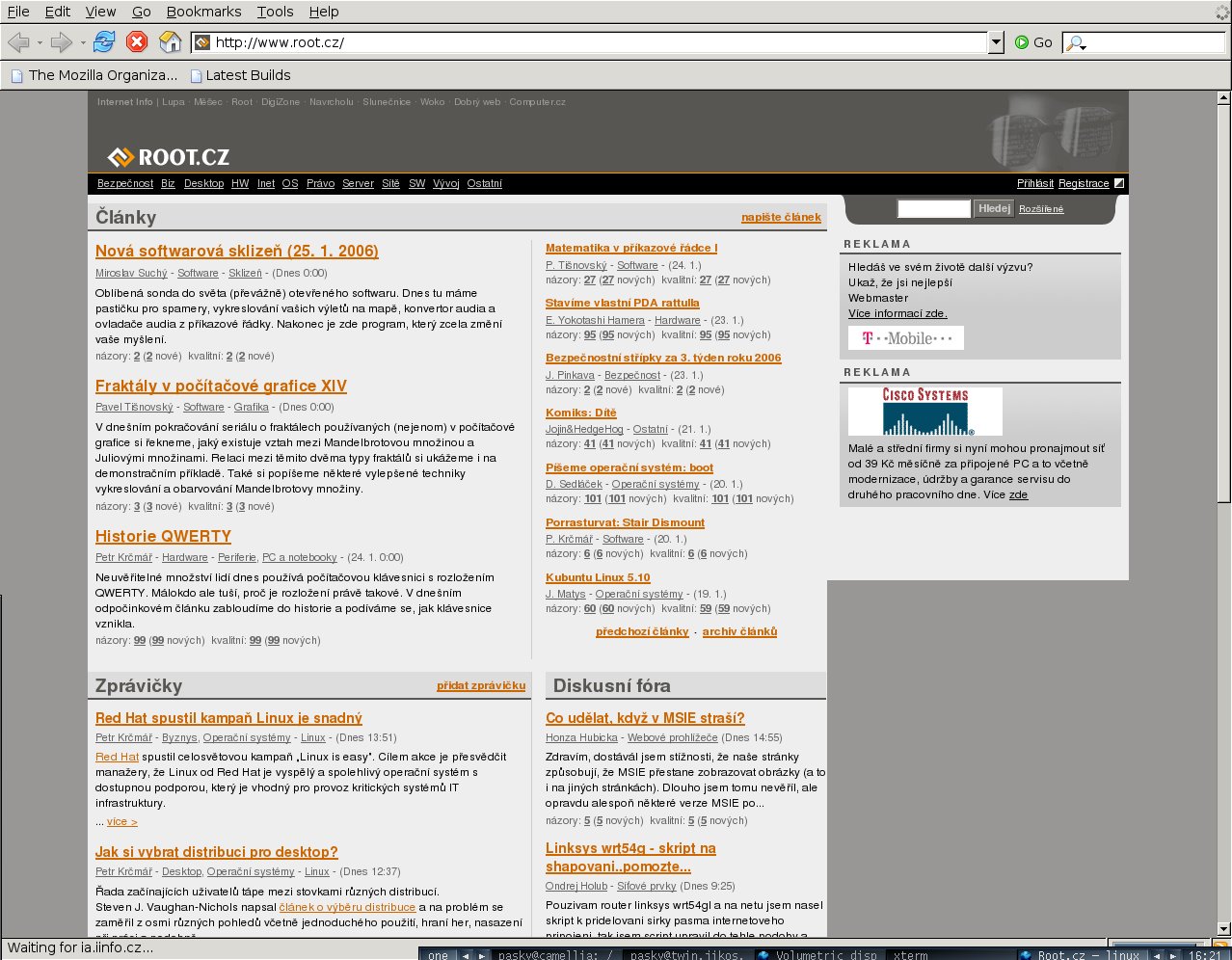Click the Více informací zde ad link
The image size is (1232, 960).
[897, 313]
